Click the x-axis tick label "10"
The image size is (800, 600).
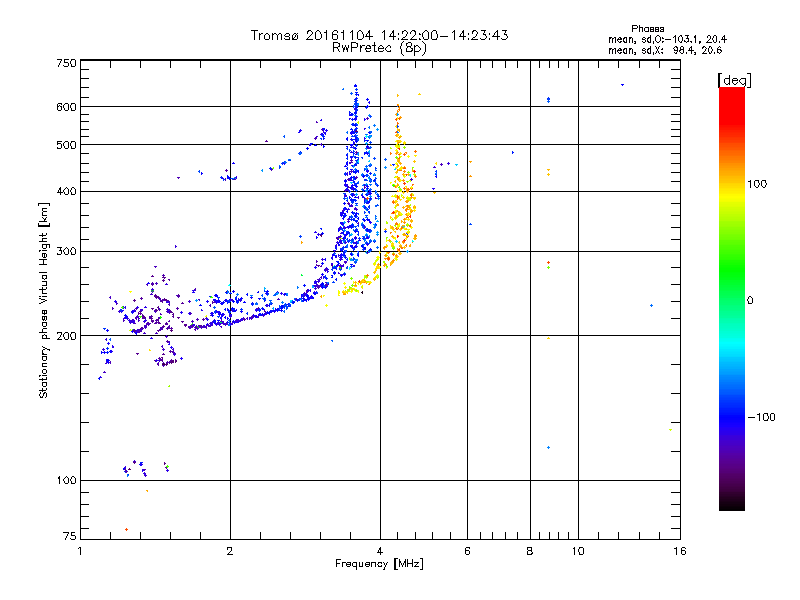click(578, 551)
